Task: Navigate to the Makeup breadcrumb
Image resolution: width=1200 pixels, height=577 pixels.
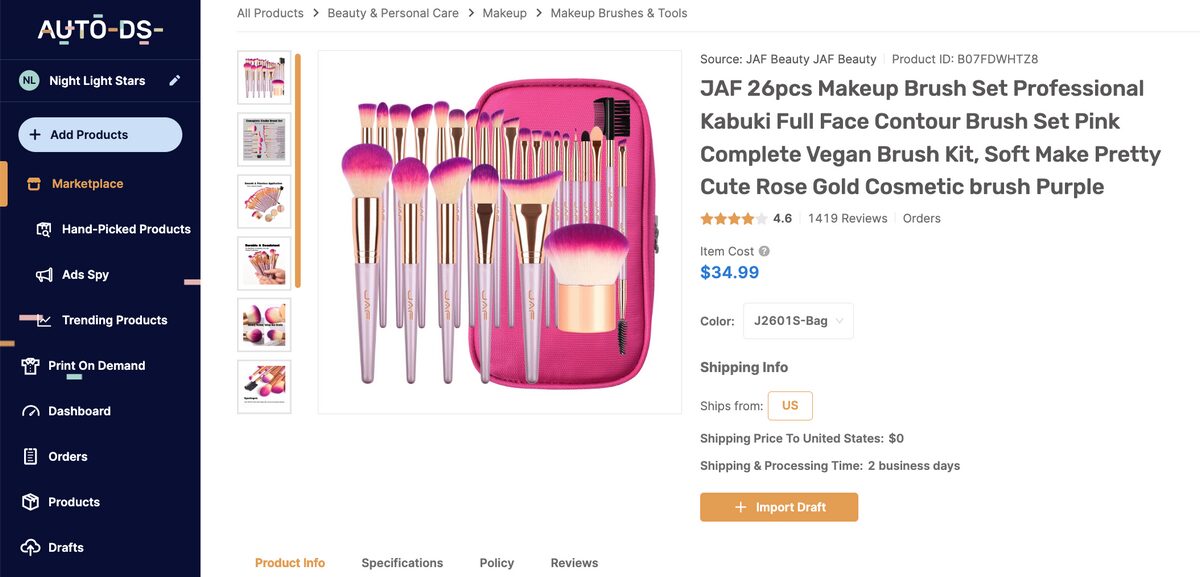Action: 504,12
